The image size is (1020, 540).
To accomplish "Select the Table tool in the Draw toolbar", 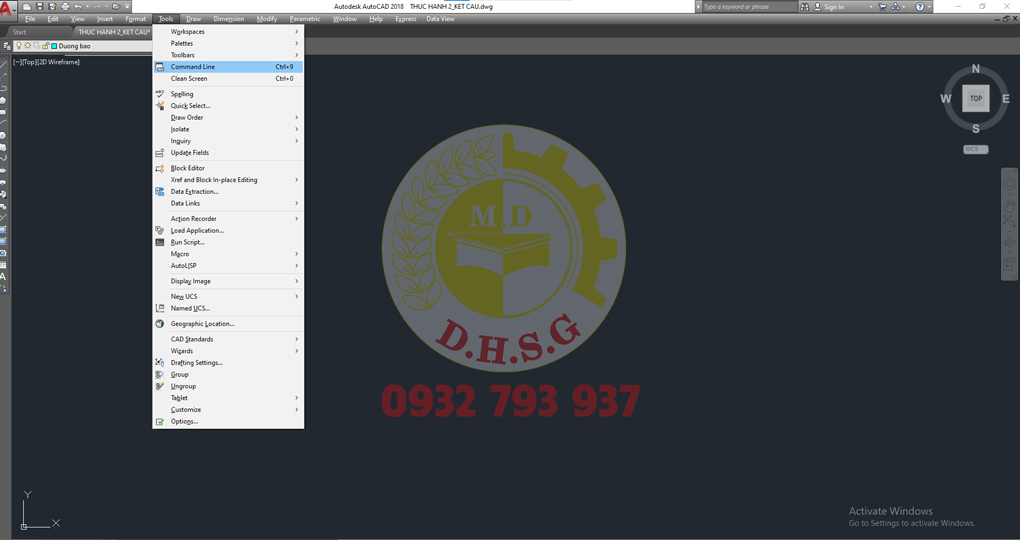I will pyautogui.click(x=3, y=265).
